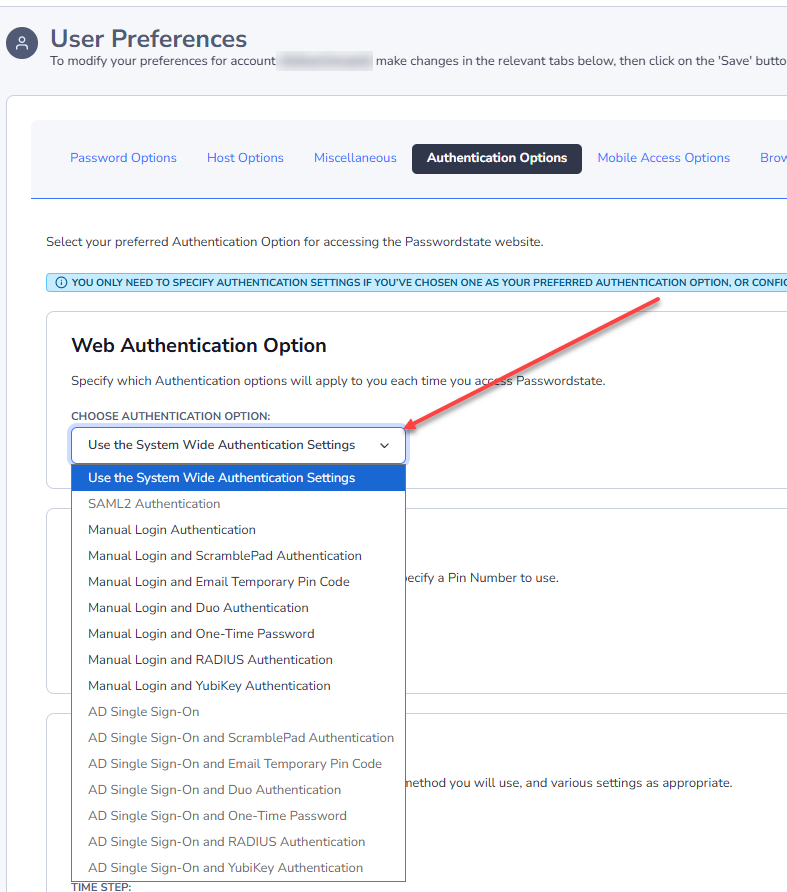The width and height of the screenshot is (787, 892).
Task: Collapse the Choose Authentication Option dropdown
Action: [x=238, y=445]
